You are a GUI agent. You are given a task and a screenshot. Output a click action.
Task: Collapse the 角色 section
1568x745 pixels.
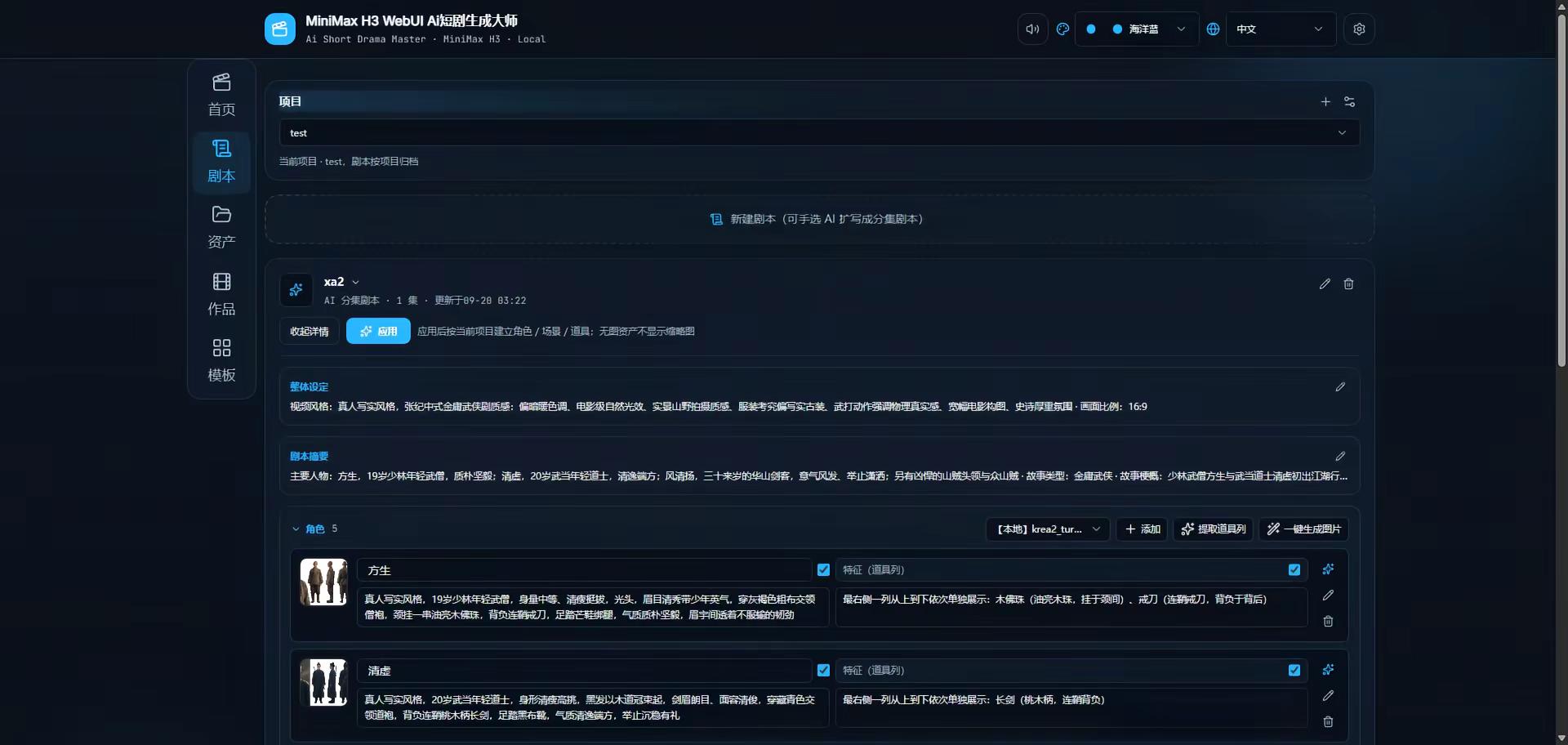pos(296,529)
